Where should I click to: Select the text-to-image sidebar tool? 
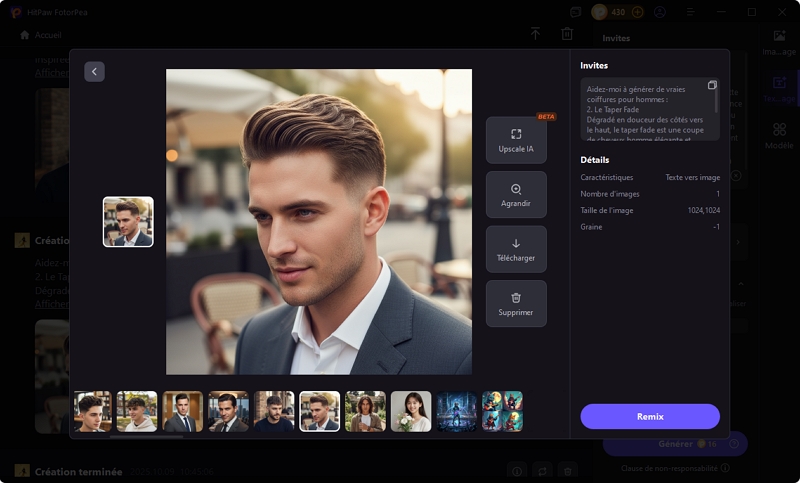779,89
